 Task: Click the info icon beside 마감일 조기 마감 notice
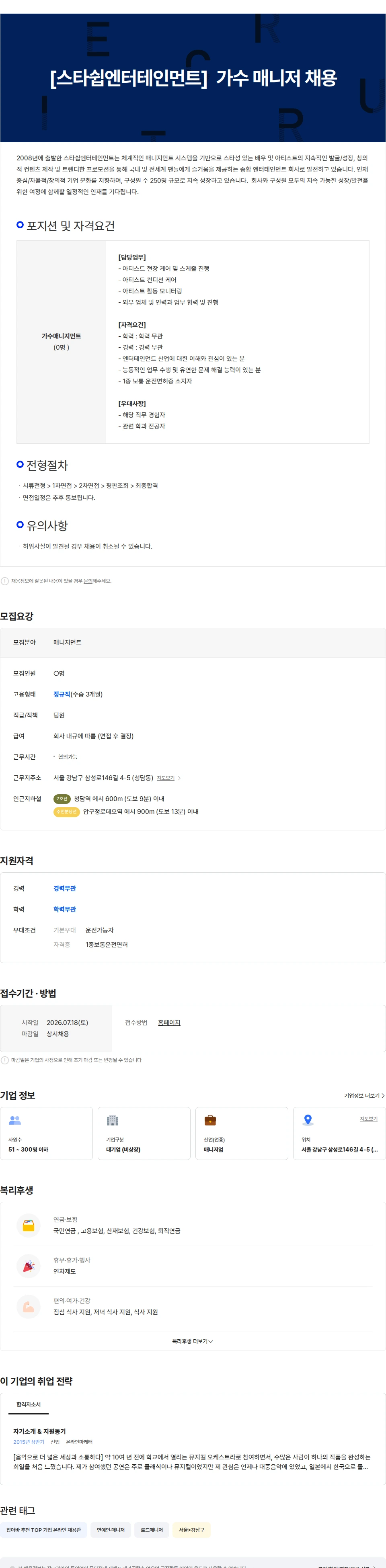[5, 1060]
